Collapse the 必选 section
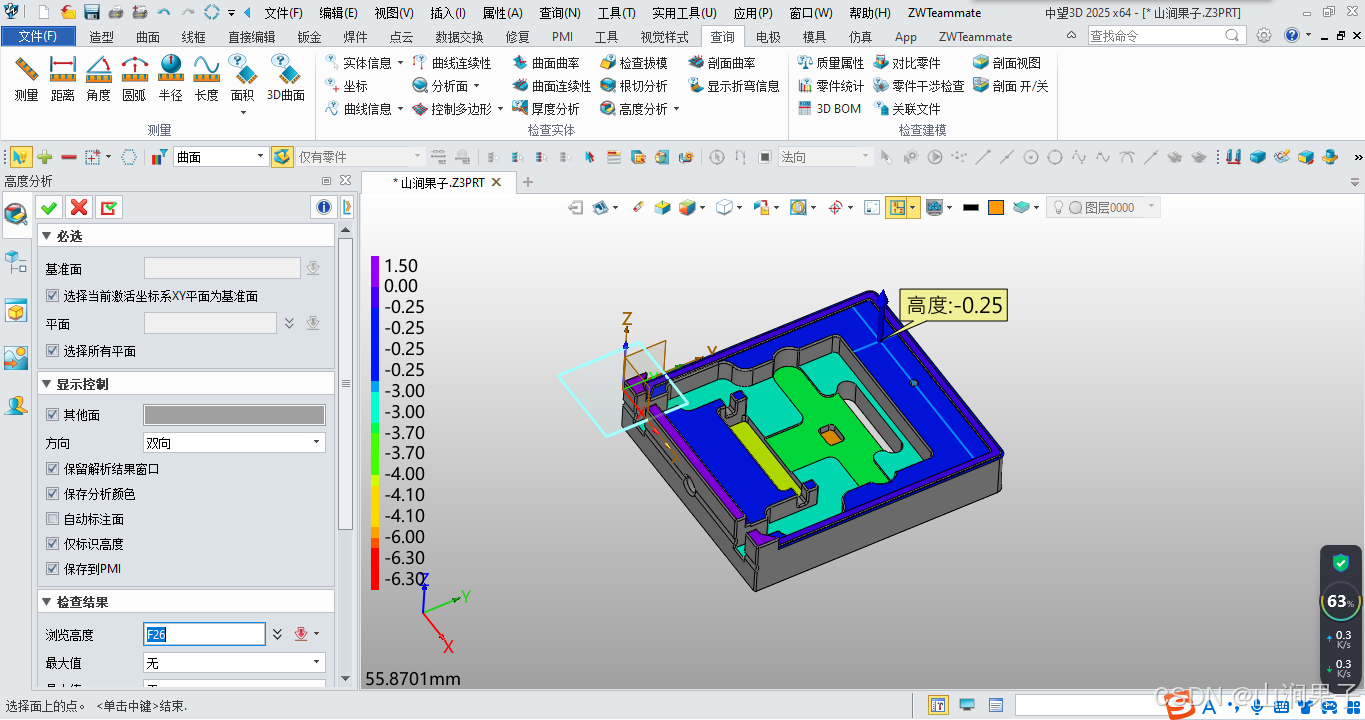This screenshot has width=1365, height=720. (x=46, y=236)
